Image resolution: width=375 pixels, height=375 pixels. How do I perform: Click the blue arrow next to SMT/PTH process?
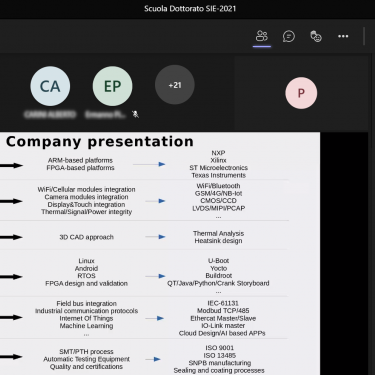point(153,359)
